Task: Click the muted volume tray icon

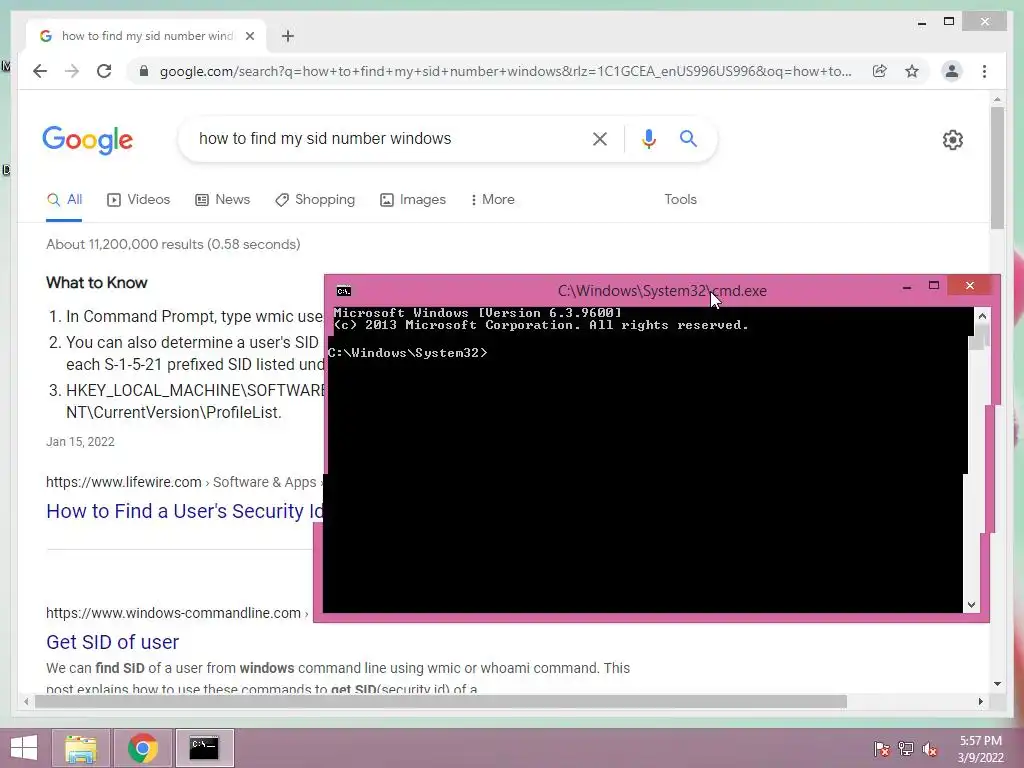Action: (x=930, y=749)
